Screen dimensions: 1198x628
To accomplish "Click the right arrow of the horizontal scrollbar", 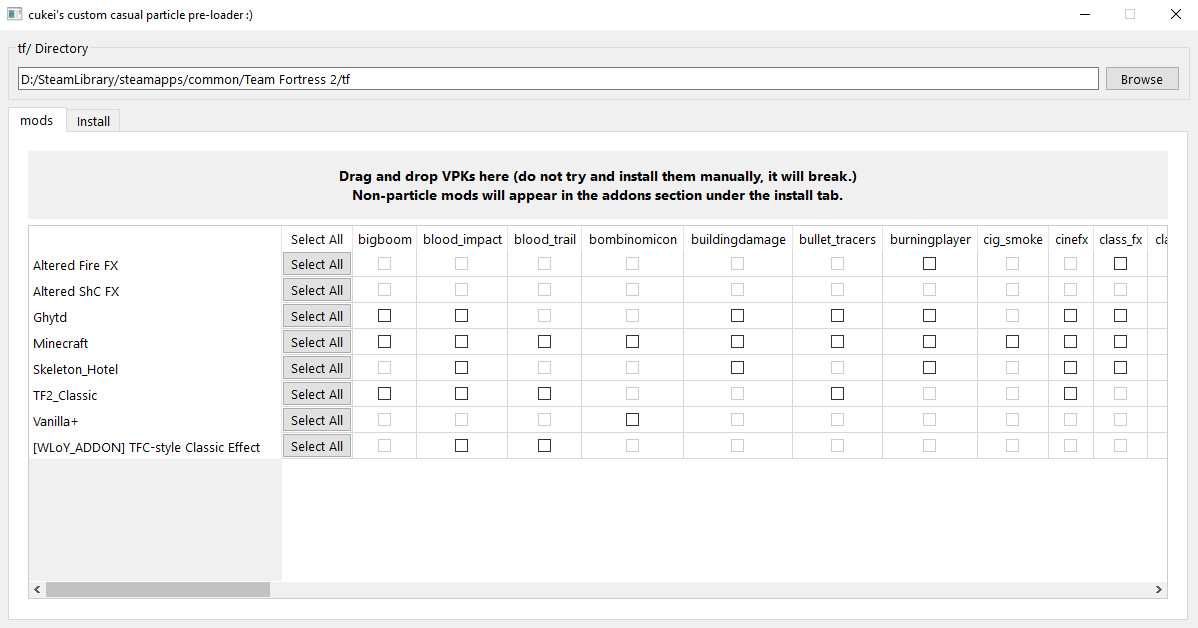I will click(x=1158, y=589).
